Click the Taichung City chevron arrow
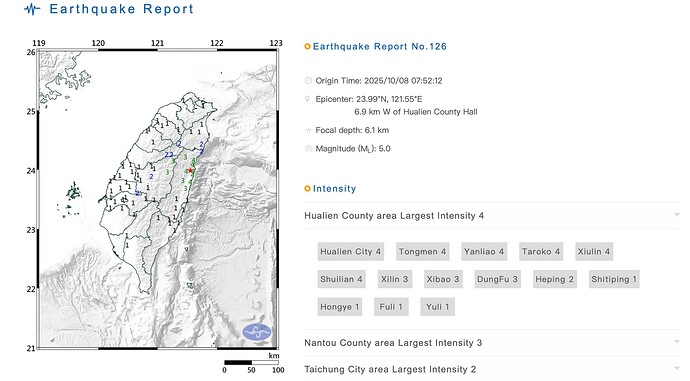The image size is (690, 381). 676,368
